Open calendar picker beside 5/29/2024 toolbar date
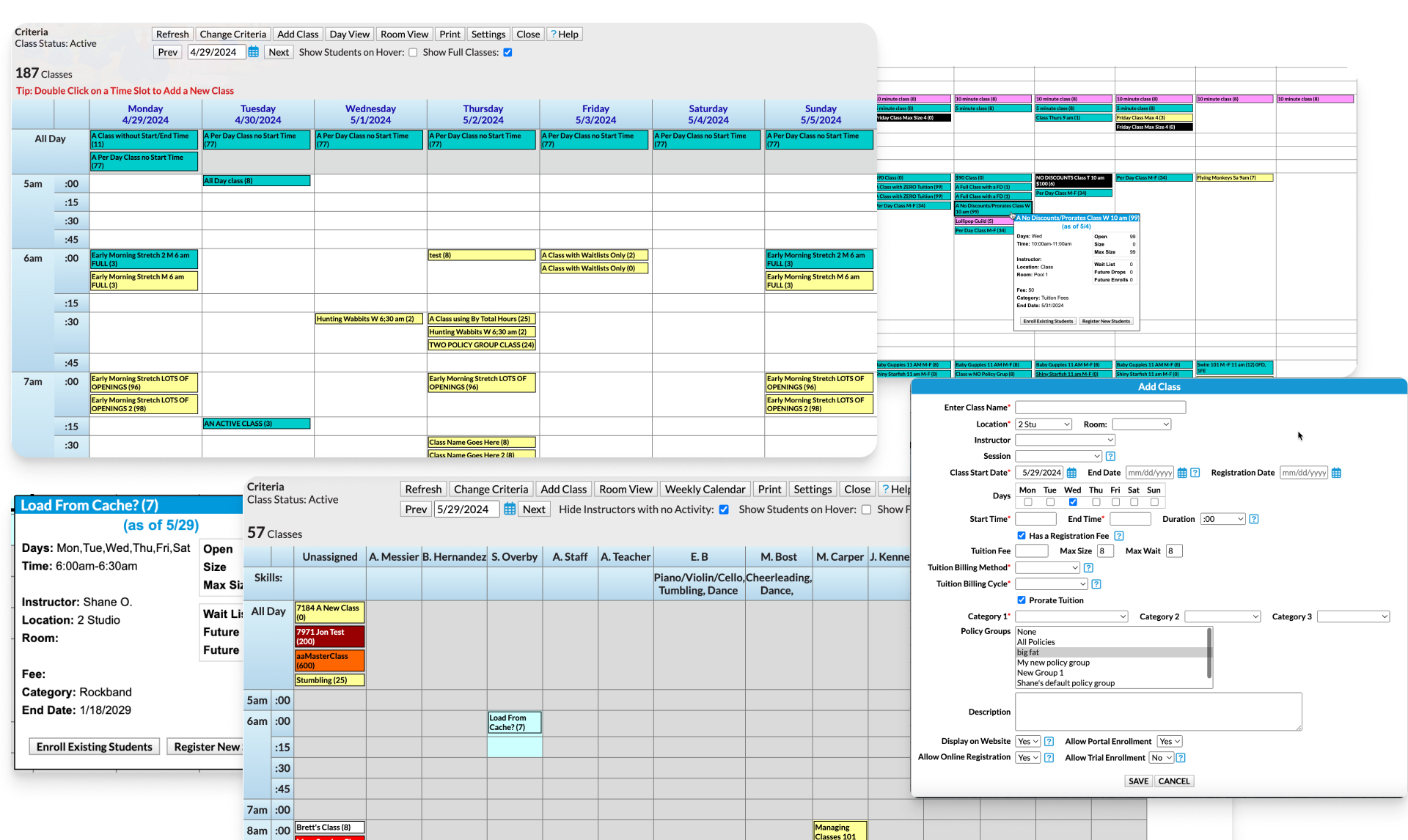Screen dimensions: 1408x840 (x=510, y=509)
